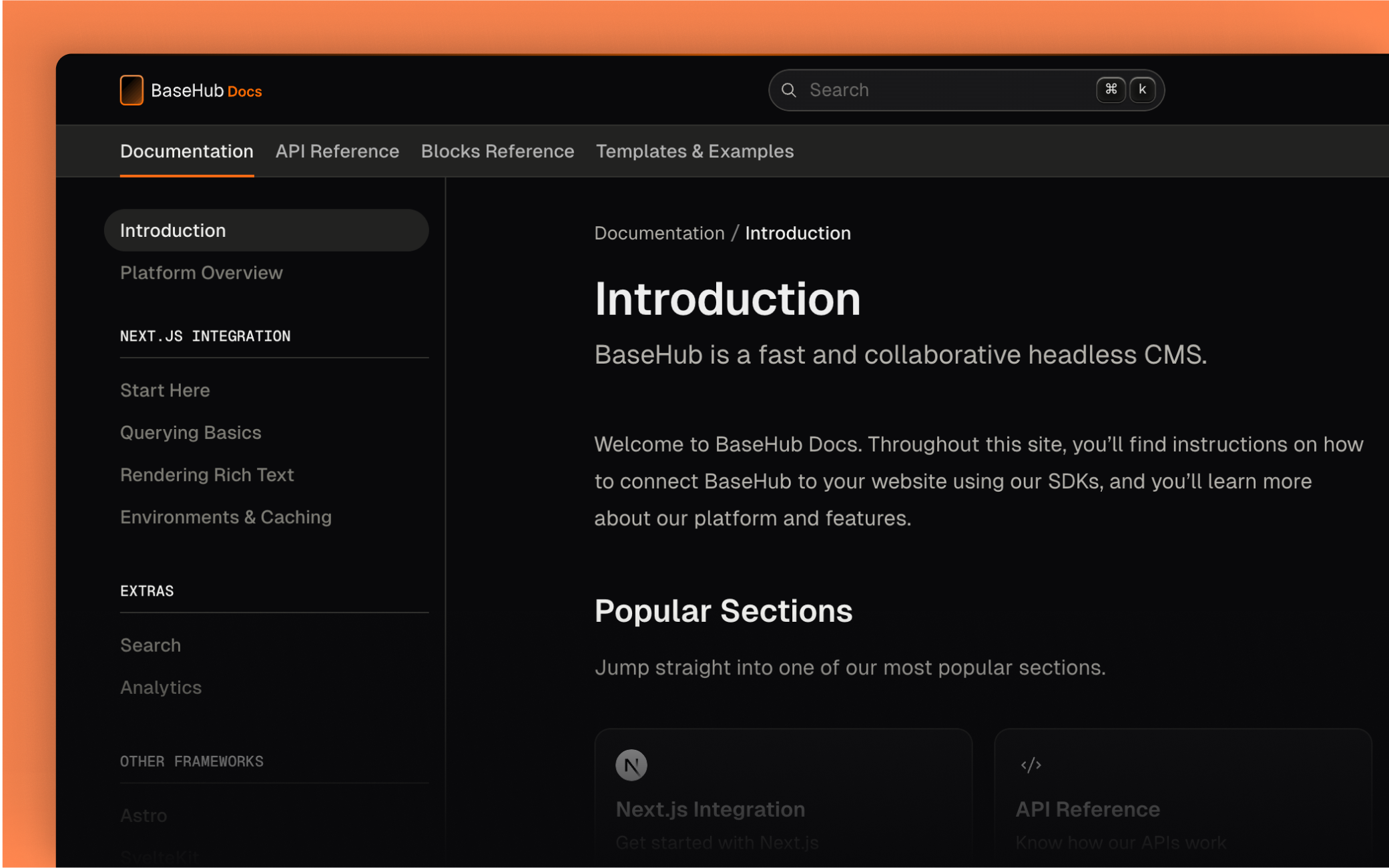Click the NEXT.JS INTEGRATION section heading
Screen dimensions: 1389x868
pyautogui.click(x=206, y=336)
